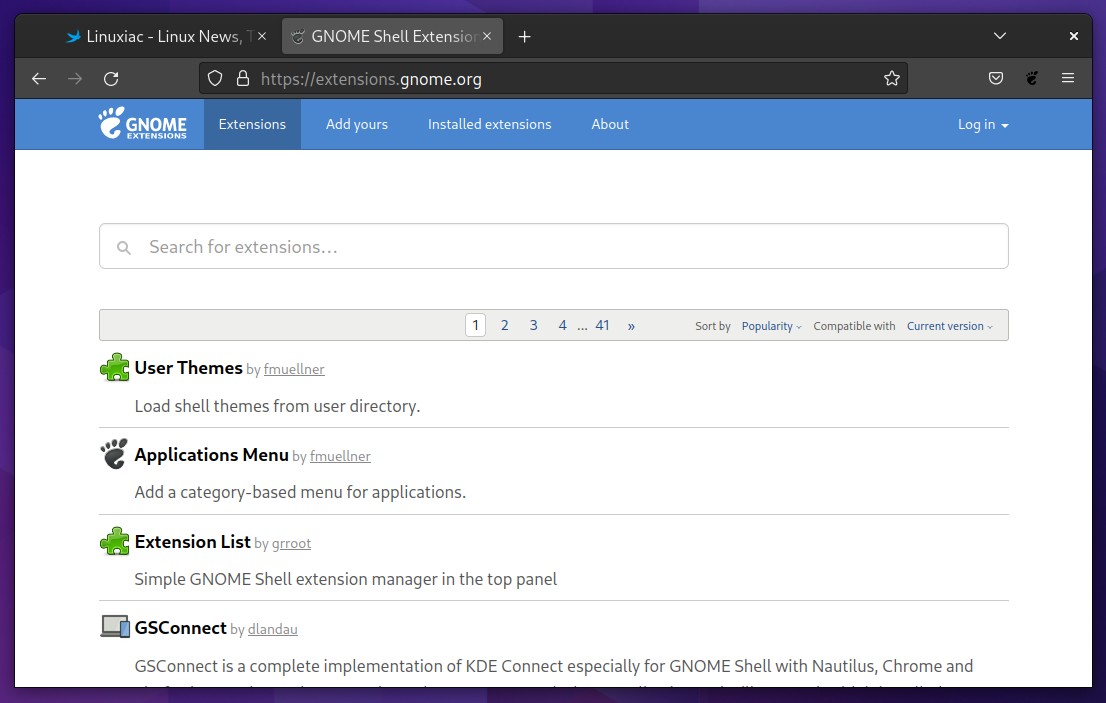The height and width of the screenshot is (703, 1106).
Task: Open the Extension List extension
Action: 193,541
